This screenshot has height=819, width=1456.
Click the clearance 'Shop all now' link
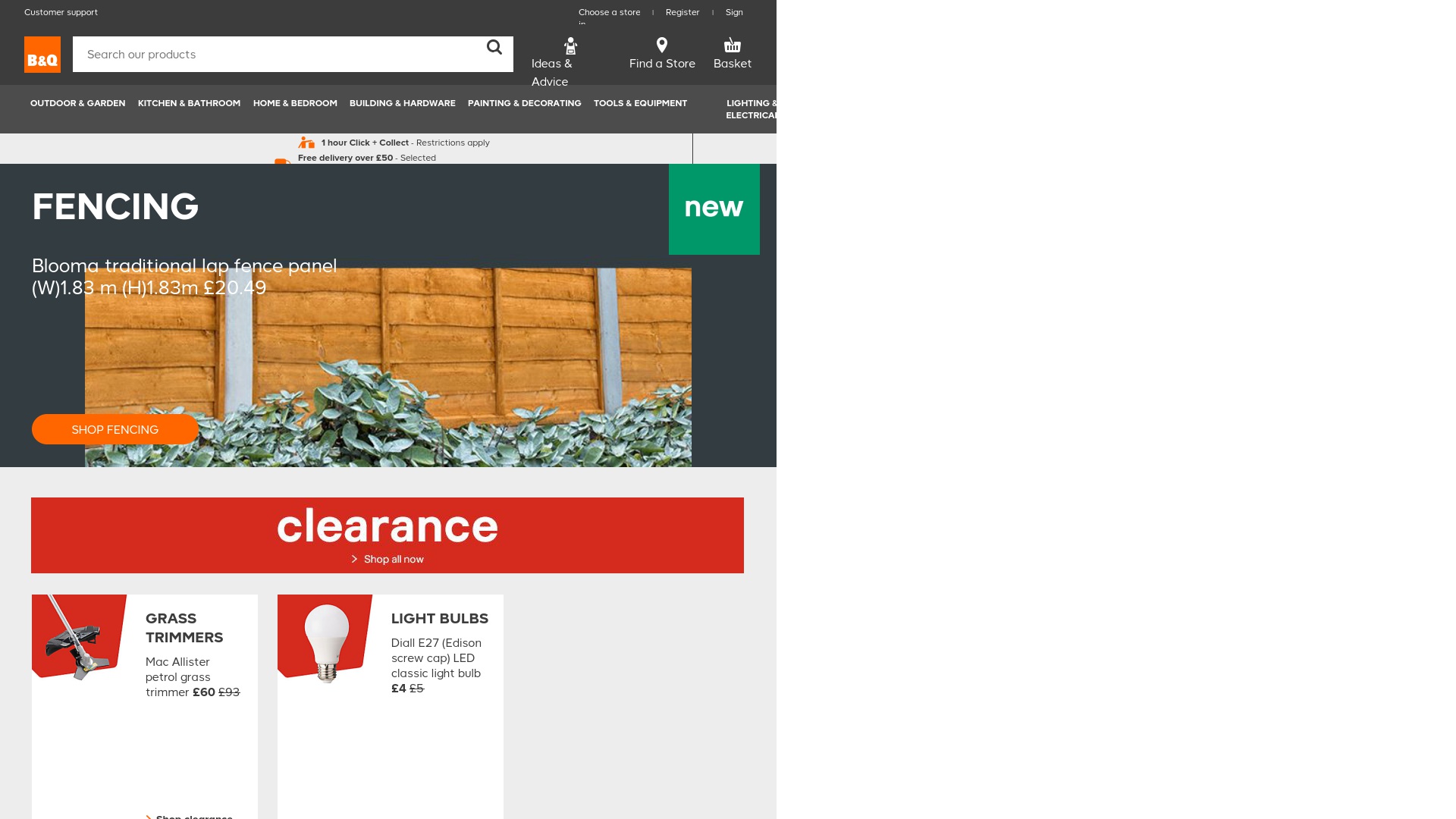(x=388, y=559)
